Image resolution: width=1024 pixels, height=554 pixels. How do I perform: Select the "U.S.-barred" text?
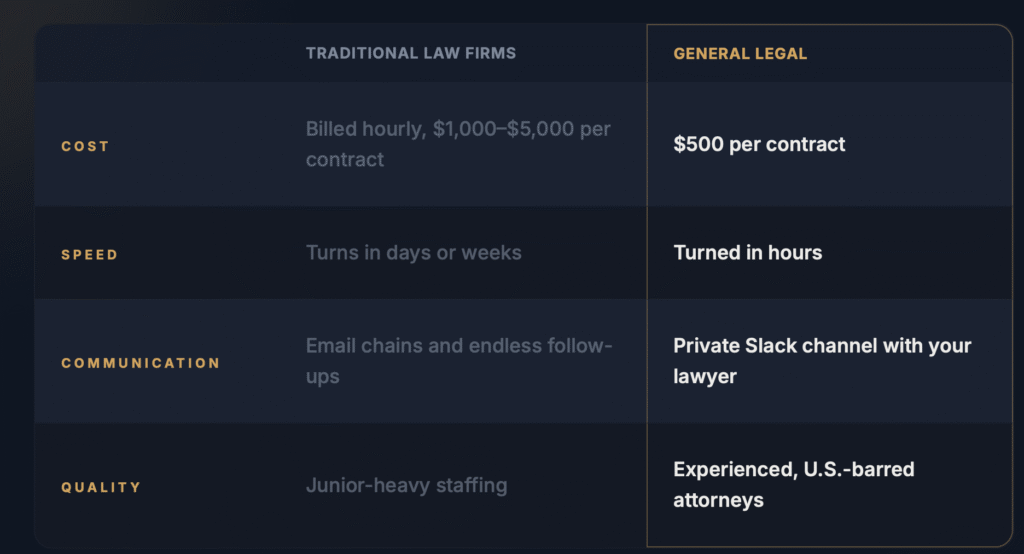click(859, 469)
